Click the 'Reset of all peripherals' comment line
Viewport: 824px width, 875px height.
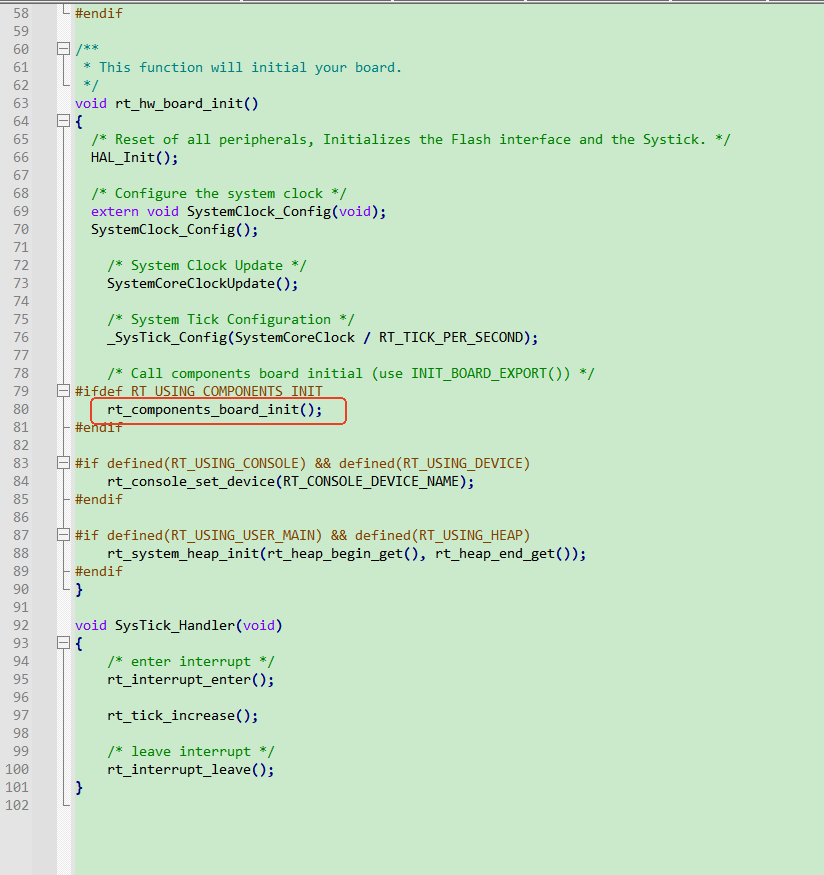(411, 140)
